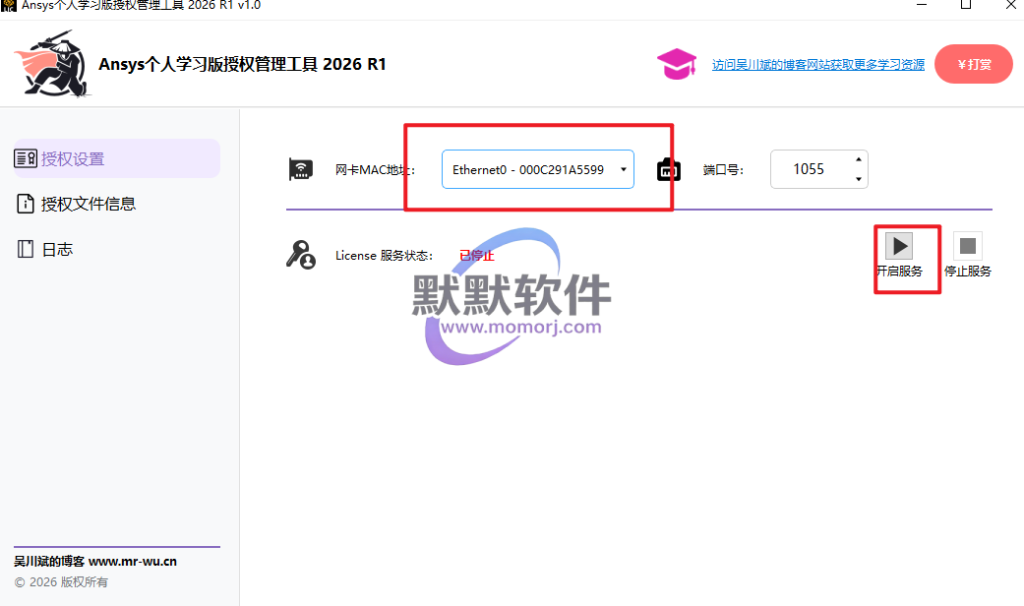Click the 已停止 service status text
Image resolution: width=1024 pixels, height=606 pixels.
click(x=477, y=255)
